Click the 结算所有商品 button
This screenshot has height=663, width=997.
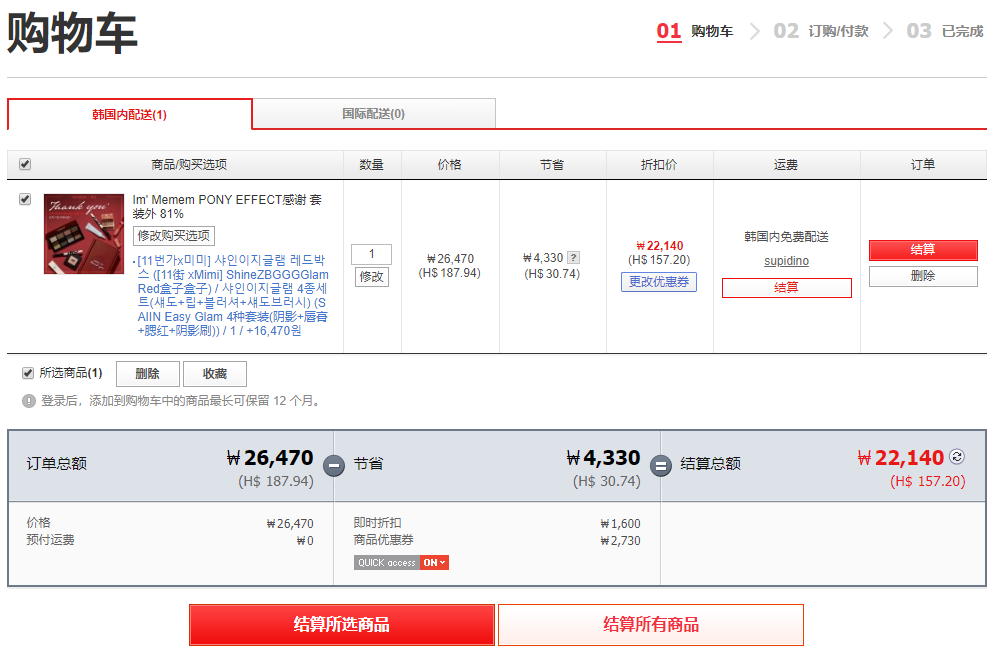pos(651,625)
